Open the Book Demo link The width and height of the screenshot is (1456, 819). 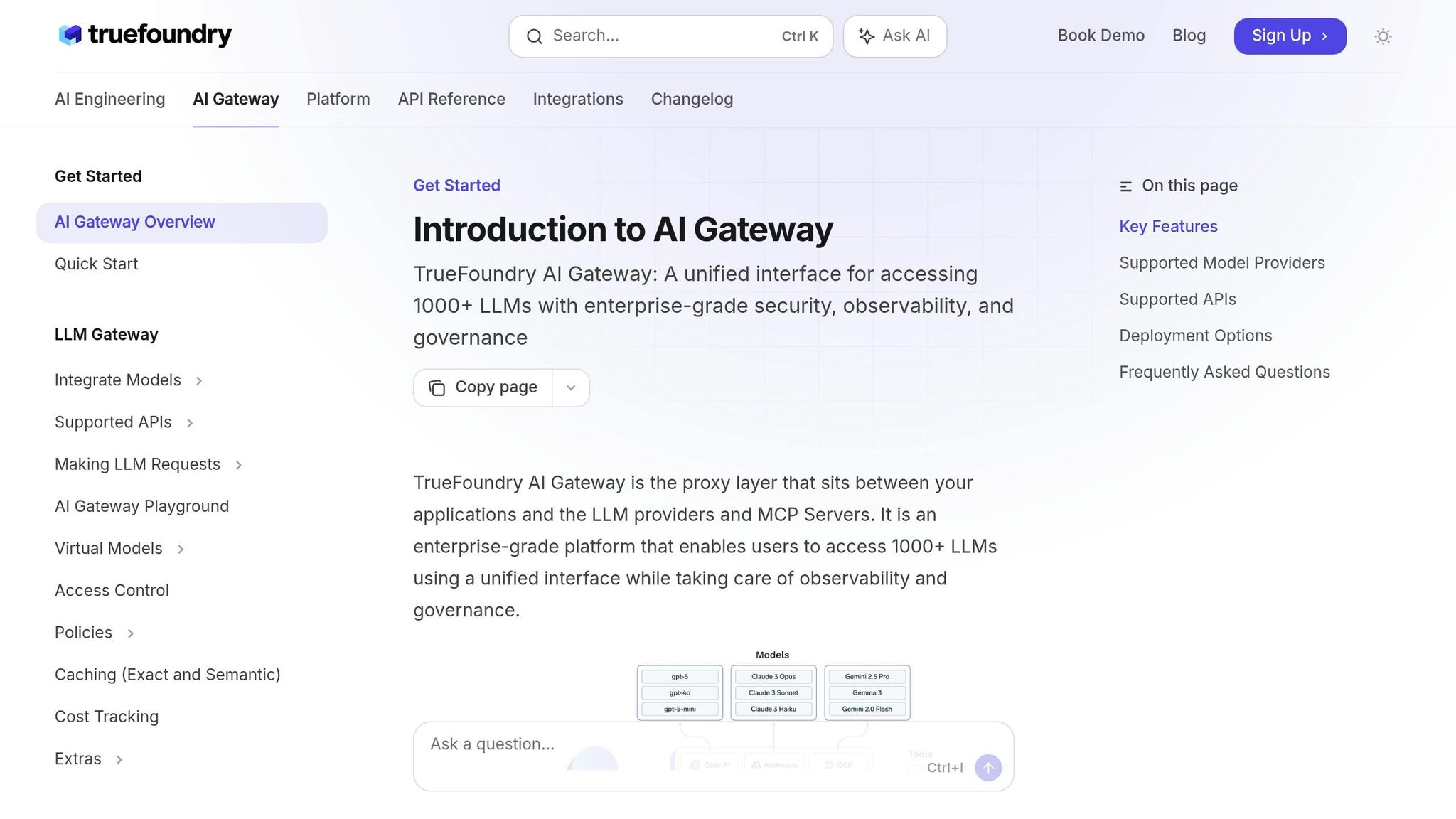[x=1101, y=36]
